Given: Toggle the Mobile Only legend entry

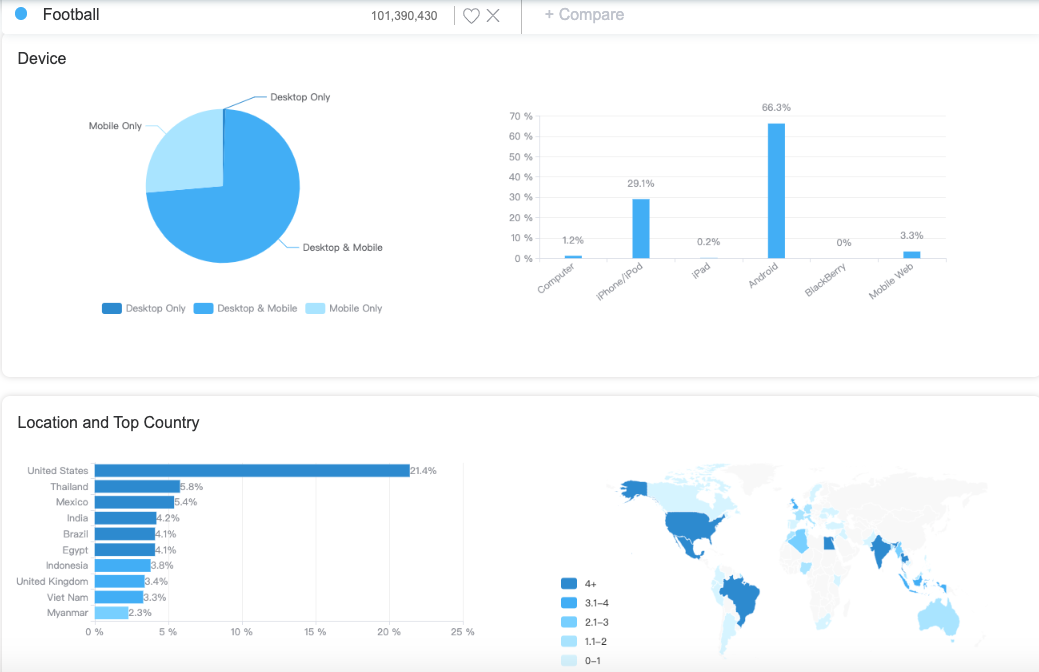Looking at the screenshot, I should tap(344, 308).
